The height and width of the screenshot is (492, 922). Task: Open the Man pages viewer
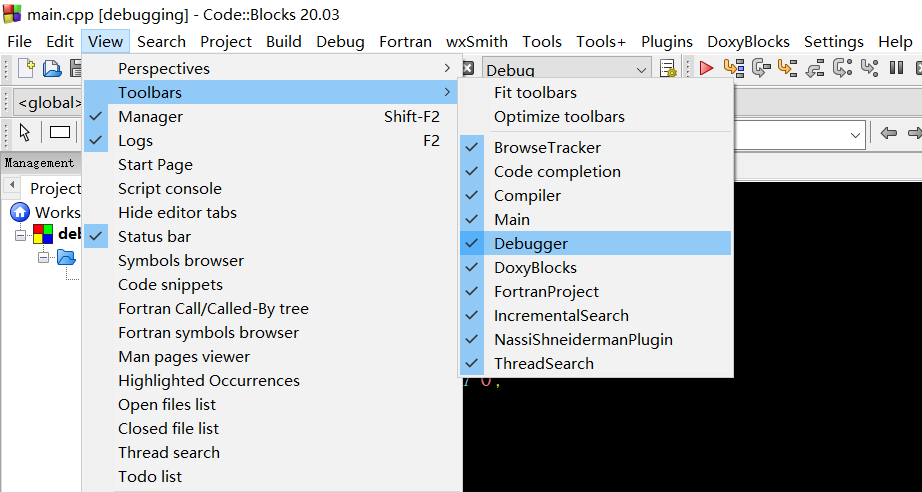pos(271,356)
